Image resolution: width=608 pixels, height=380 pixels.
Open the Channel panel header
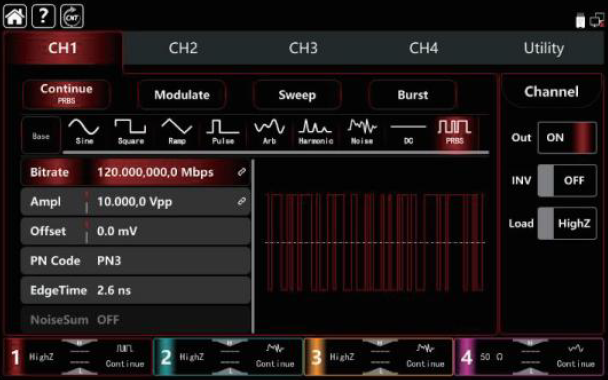(551, 92)
